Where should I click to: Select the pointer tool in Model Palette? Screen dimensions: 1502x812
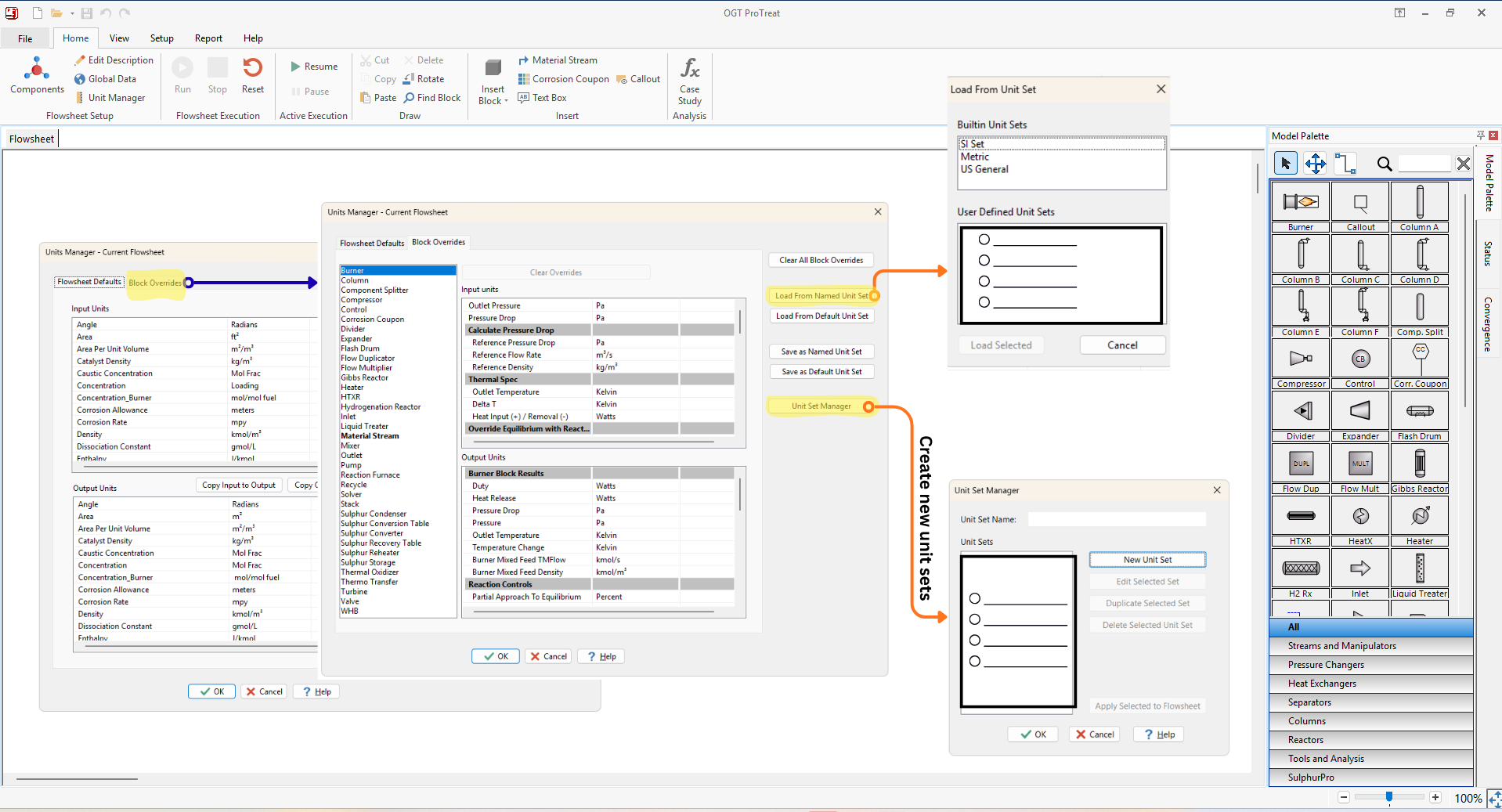point(1285,164)
